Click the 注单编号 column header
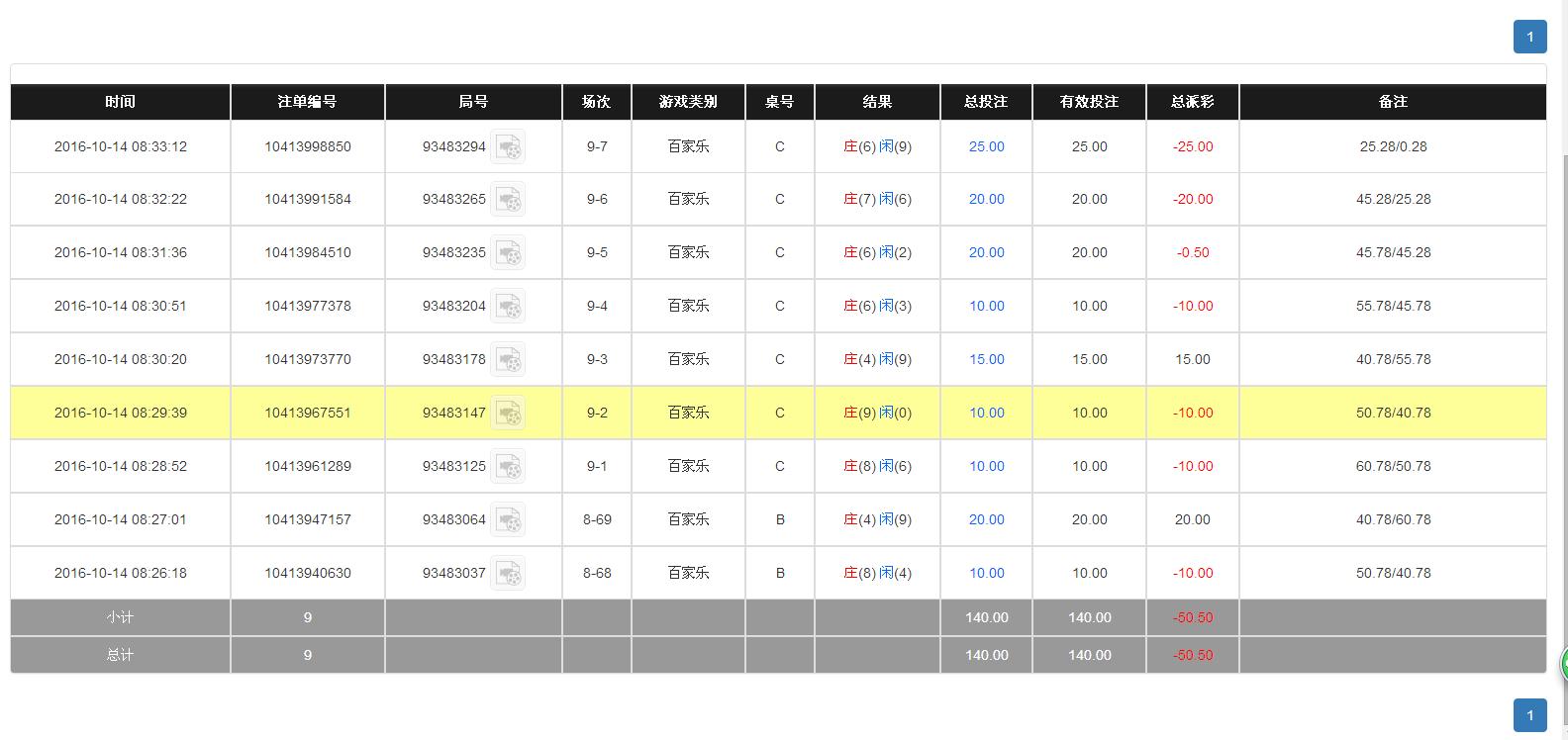Image resolution: width=1568 pixels, height=740 pixels. pyautogui.click(x=307, y=102)
